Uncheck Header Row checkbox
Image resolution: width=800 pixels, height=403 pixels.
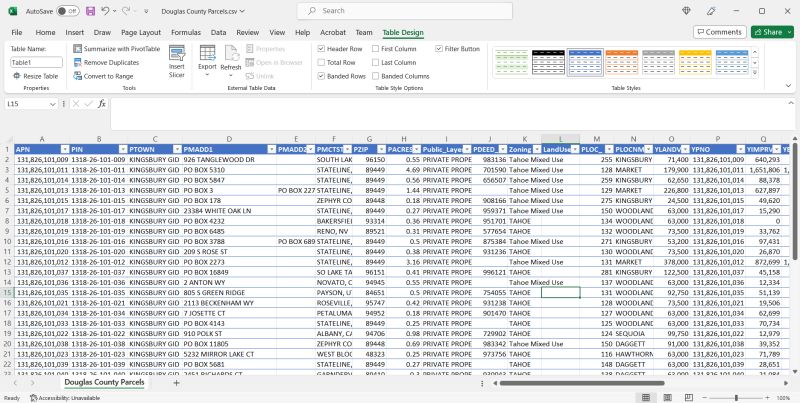point(321,49)
